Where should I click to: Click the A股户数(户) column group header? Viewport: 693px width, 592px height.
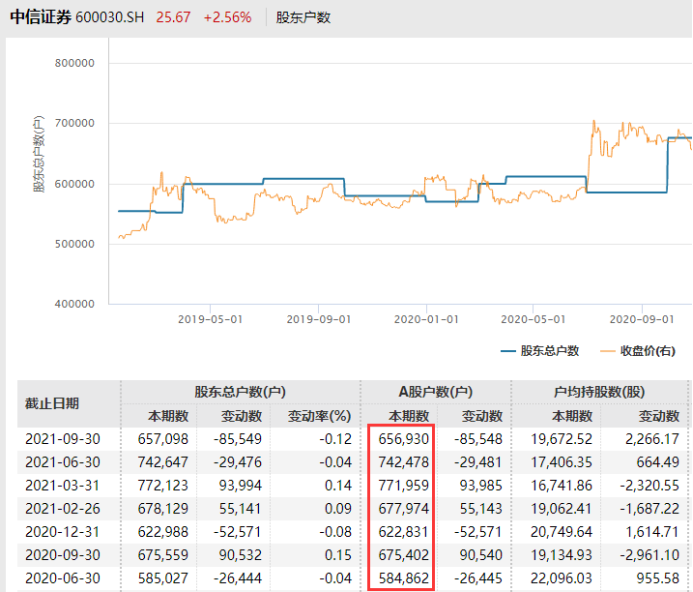tap(435, 392)
